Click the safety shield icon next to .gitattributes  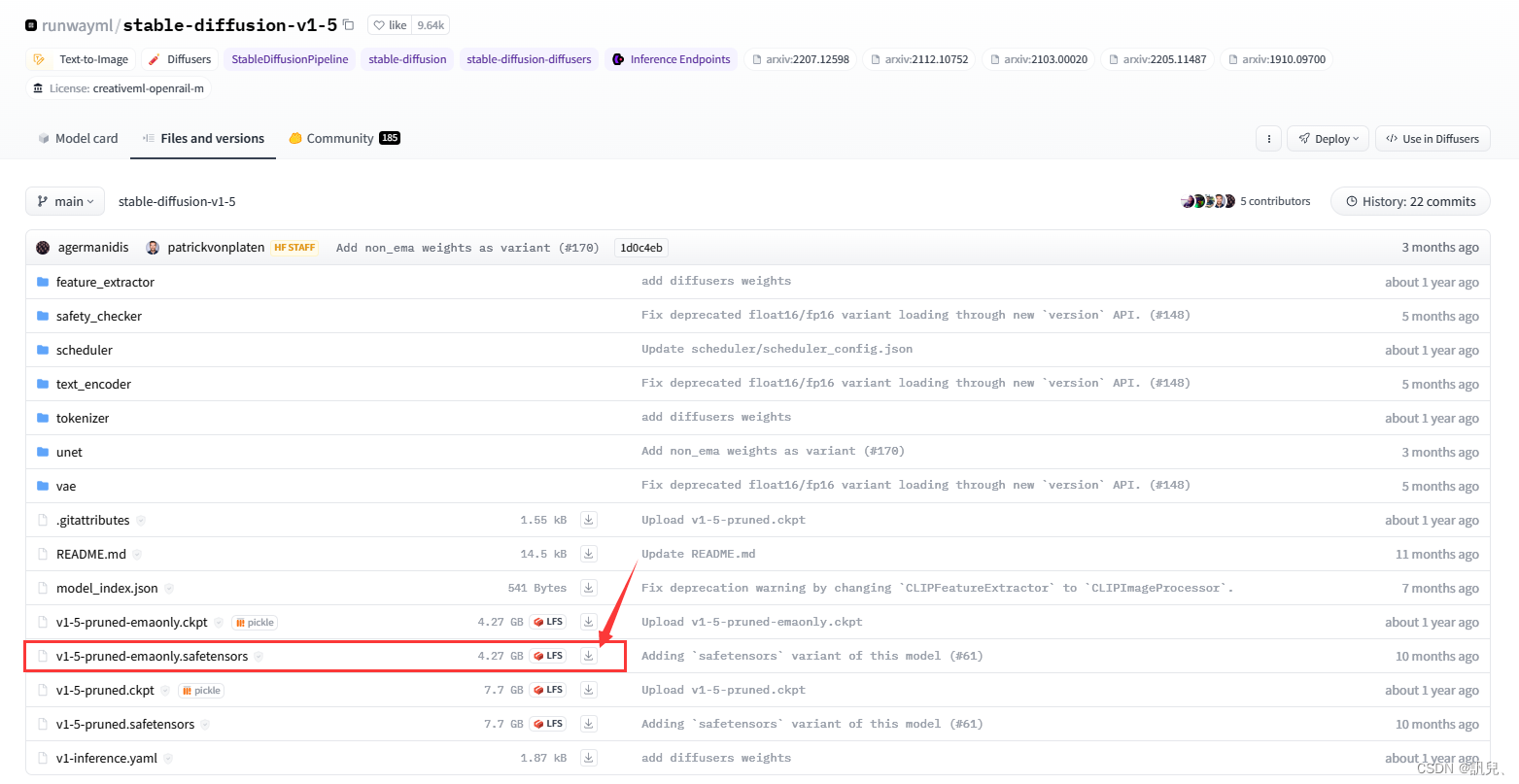pos(141,521)
